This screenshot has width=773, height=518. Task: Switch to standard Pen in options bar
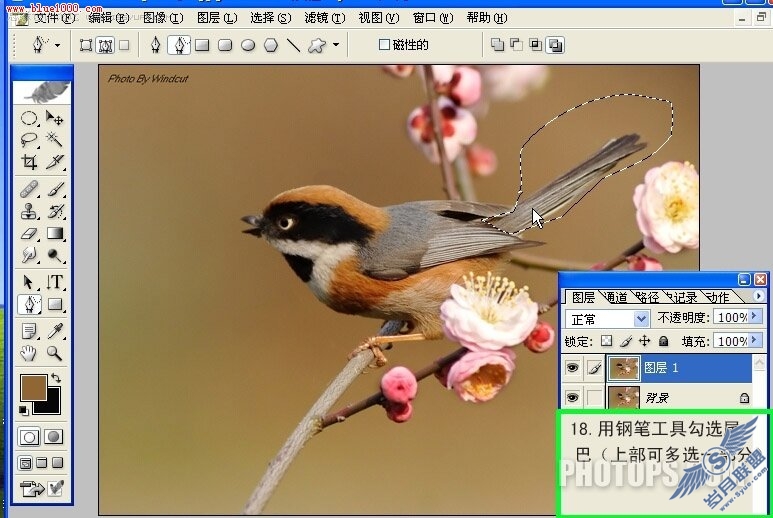[x=155, y=45]
